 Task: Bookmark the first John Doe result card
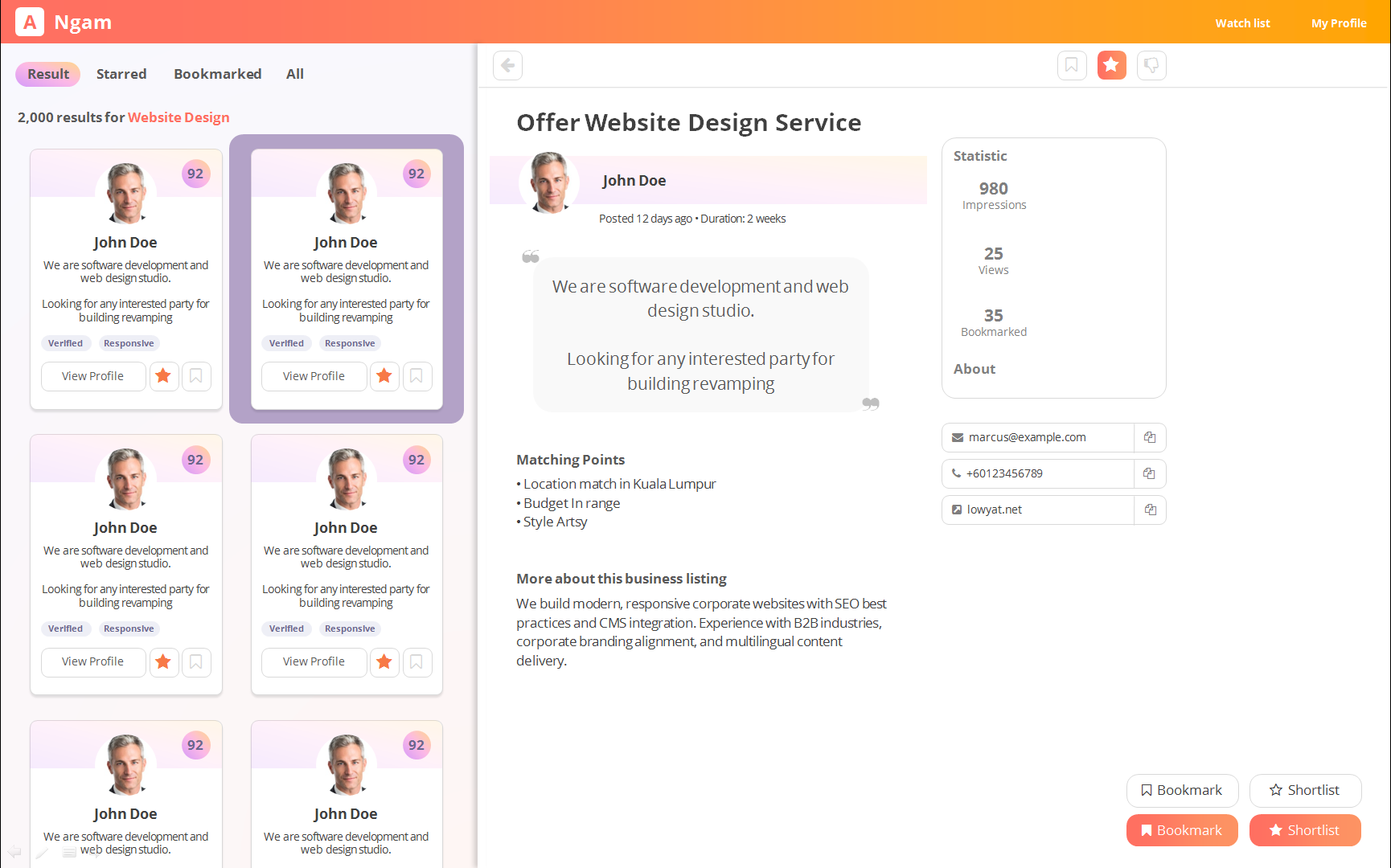click(x=196, y=376)
